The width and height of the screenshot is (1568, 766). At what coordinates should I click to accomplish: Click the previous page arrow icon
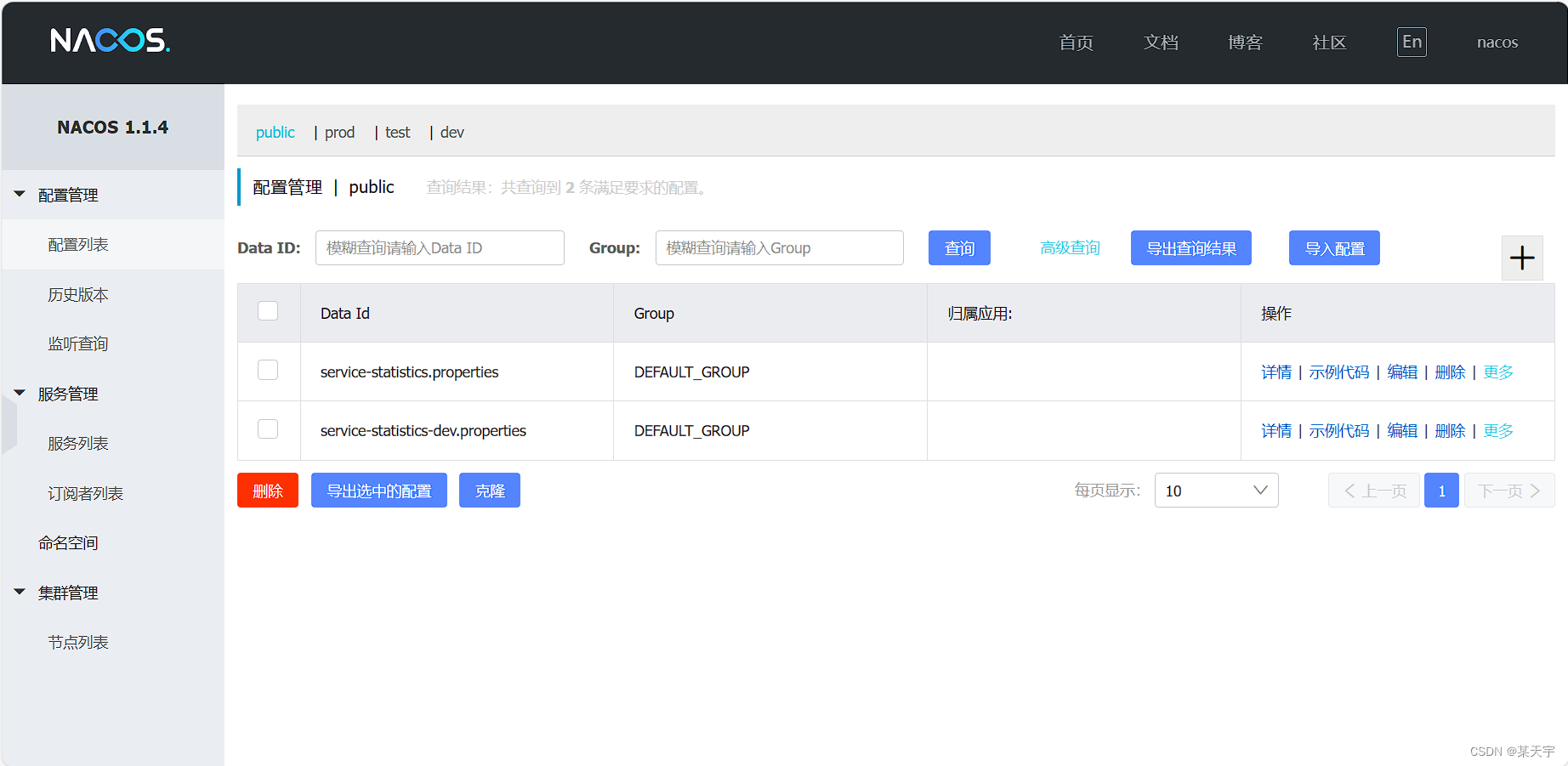point(1349,491)
